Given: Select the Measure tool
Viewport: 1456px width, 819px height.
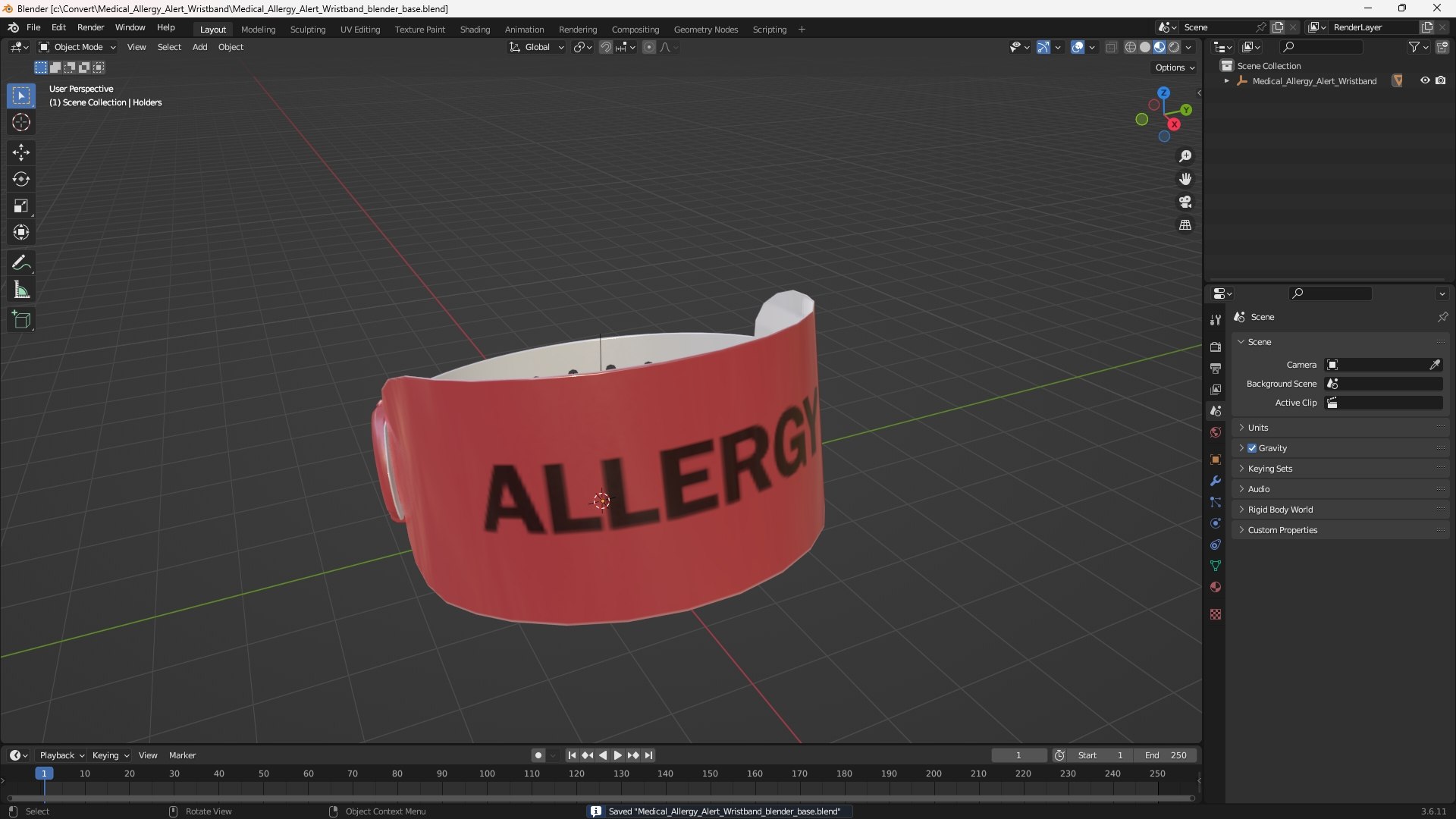Looking at the screenshot, I should (21, 290).
